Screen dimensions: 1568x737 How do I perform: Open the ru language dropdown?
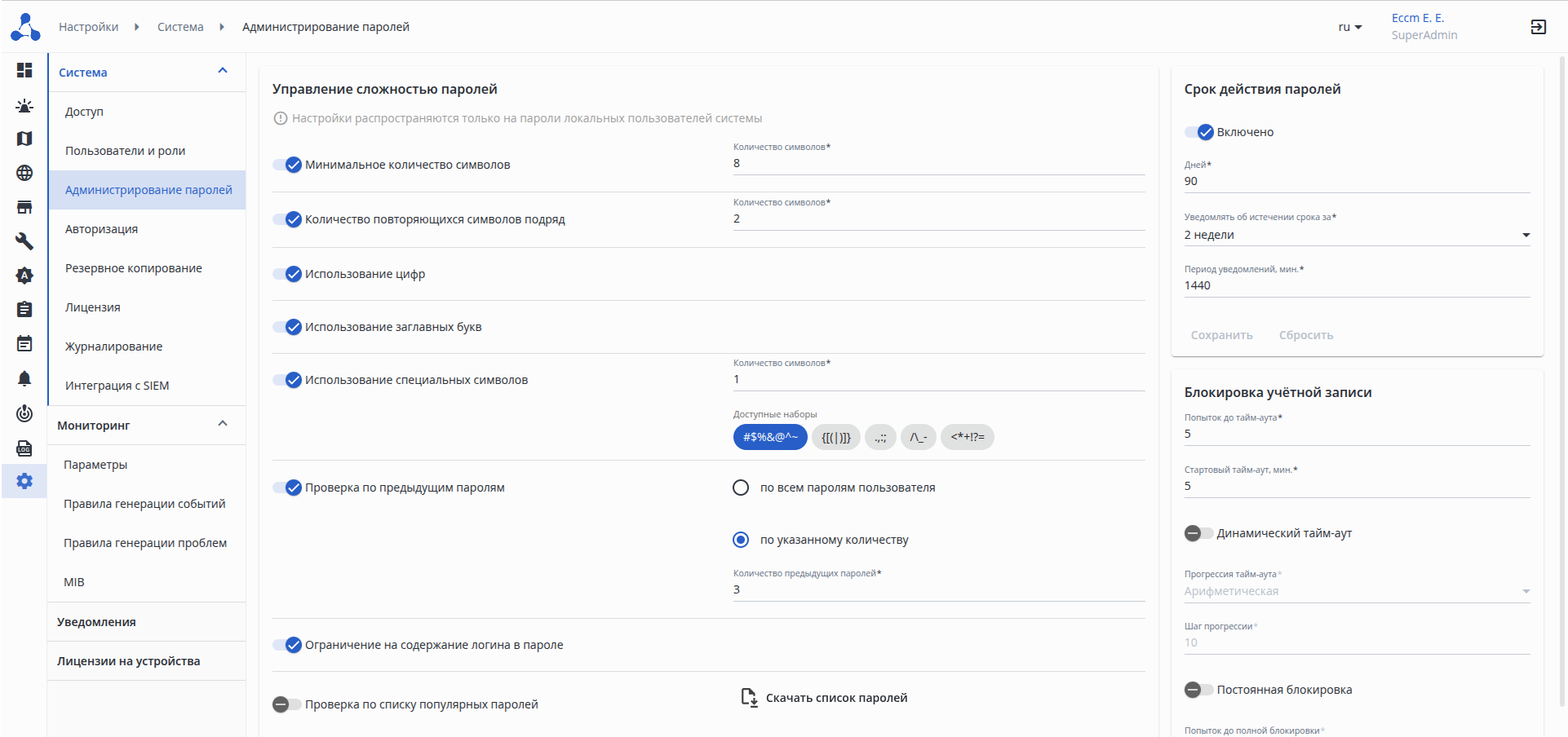pyautogui.click(x=1349, y=27)
